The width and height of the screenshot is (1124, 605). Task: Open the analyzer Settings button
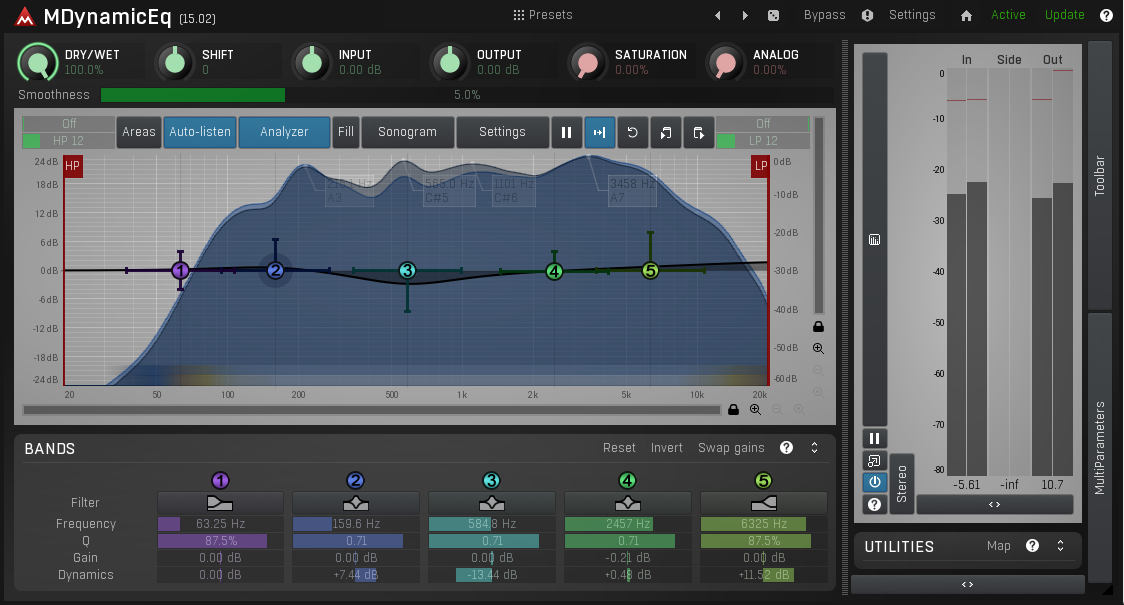pyautogui.click(x=502, y=132)
